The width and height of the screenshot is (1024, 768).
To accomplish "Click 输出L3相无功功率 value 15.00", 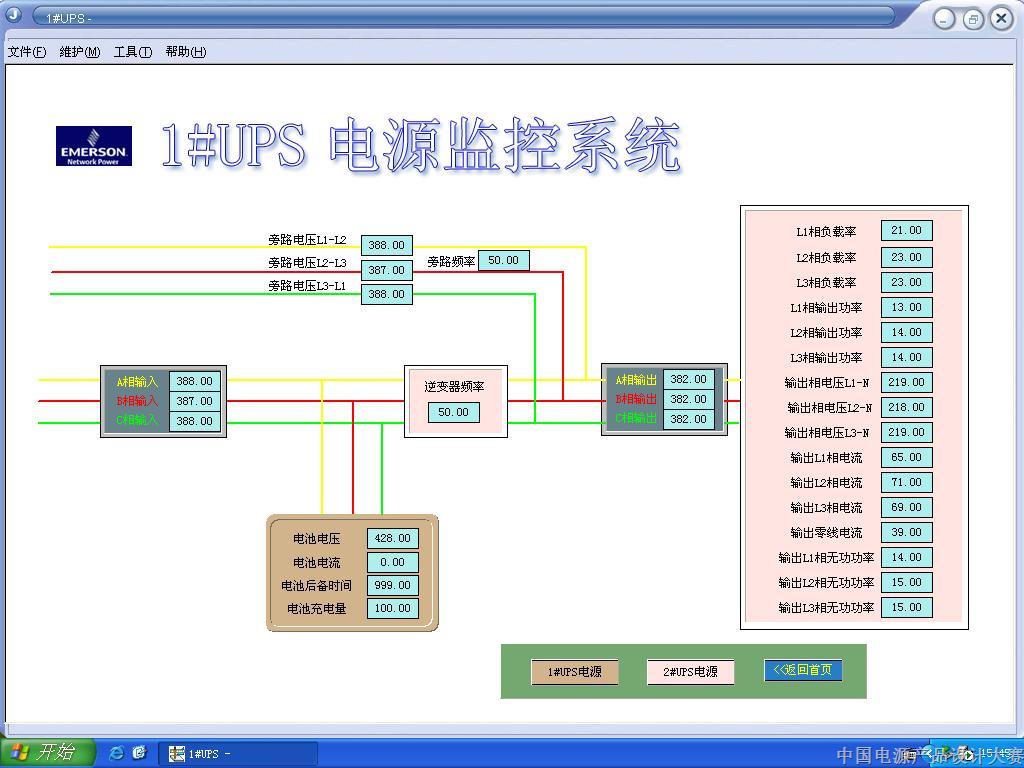I will click(906, 607).
